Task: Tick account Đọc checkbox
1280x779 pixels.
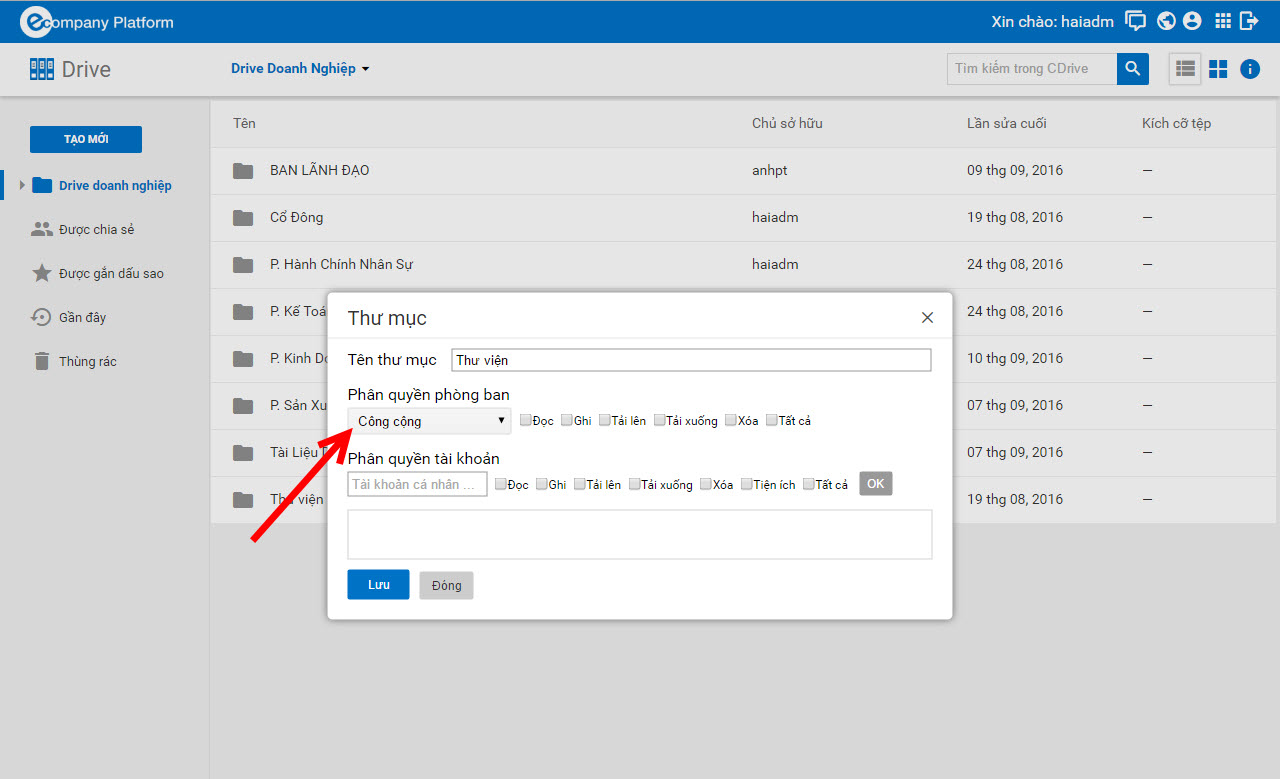Action: pyautogui.click(x=501, y=484)
